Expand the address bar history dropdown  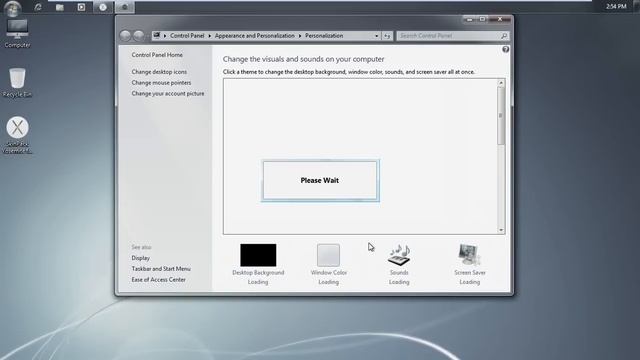pyautogui.click(x=376, y=36)
